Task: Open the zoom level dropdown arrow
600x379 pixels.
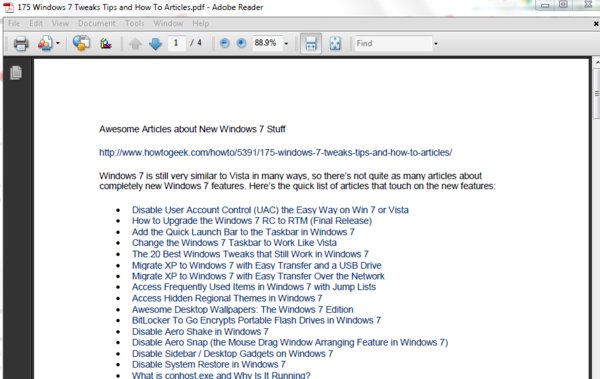Action: pyautogui.click(x=286, y=44)
